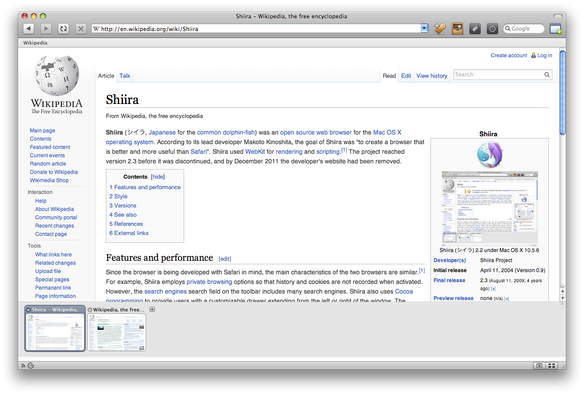Reload the page with the refresh icon
Viewport: 584px width, 394px height.
(63, 28)
